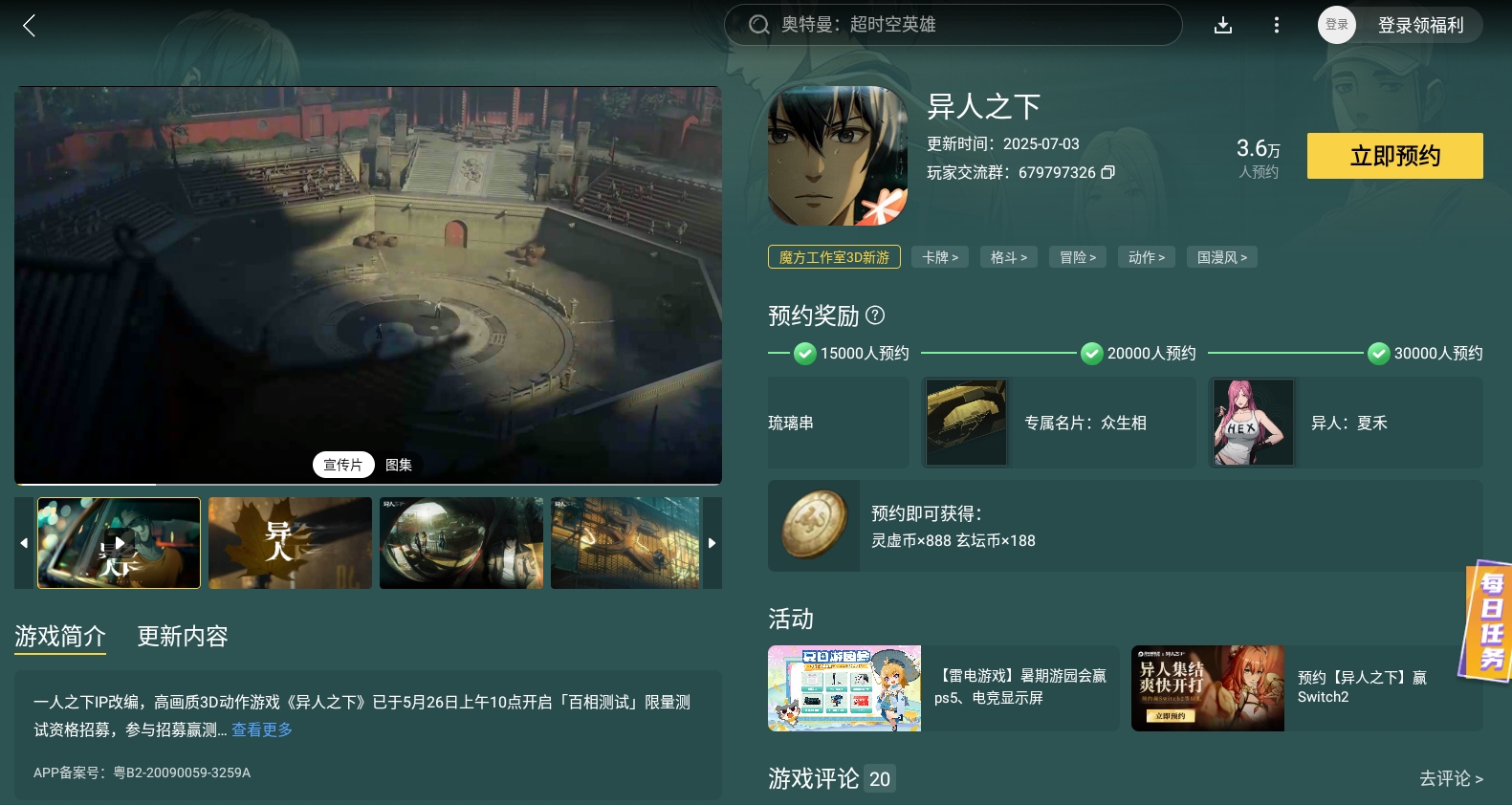1512x805 pixels.
Task: Copy the player group number 679797326
Action: (1107, 173)
